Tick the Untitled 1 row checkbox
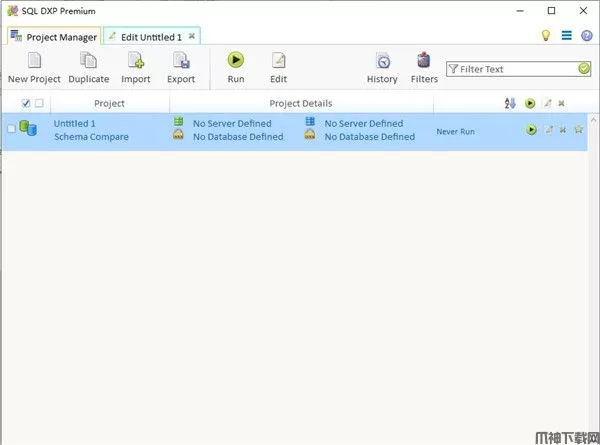The height and width of the screenshot is (445, 600). click(x=11, y=129)
